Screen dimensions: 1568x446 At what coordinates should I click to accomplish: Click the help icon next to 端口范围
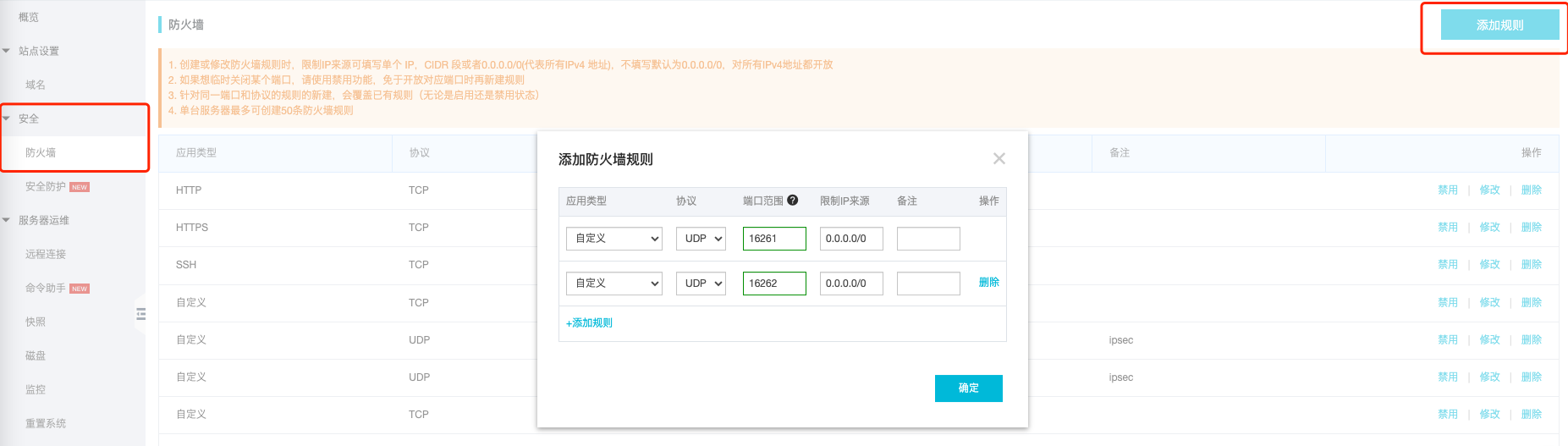tap(792, 201)
